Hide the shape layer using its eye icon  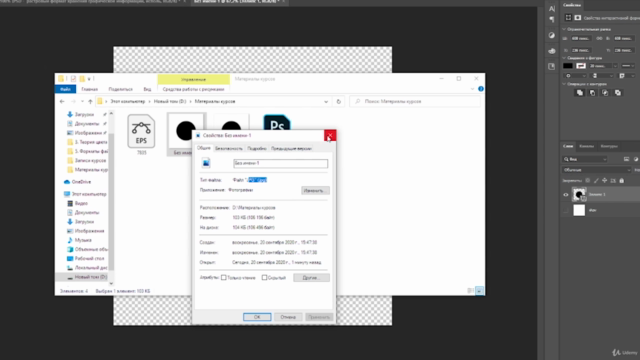(x=566, y=195)
